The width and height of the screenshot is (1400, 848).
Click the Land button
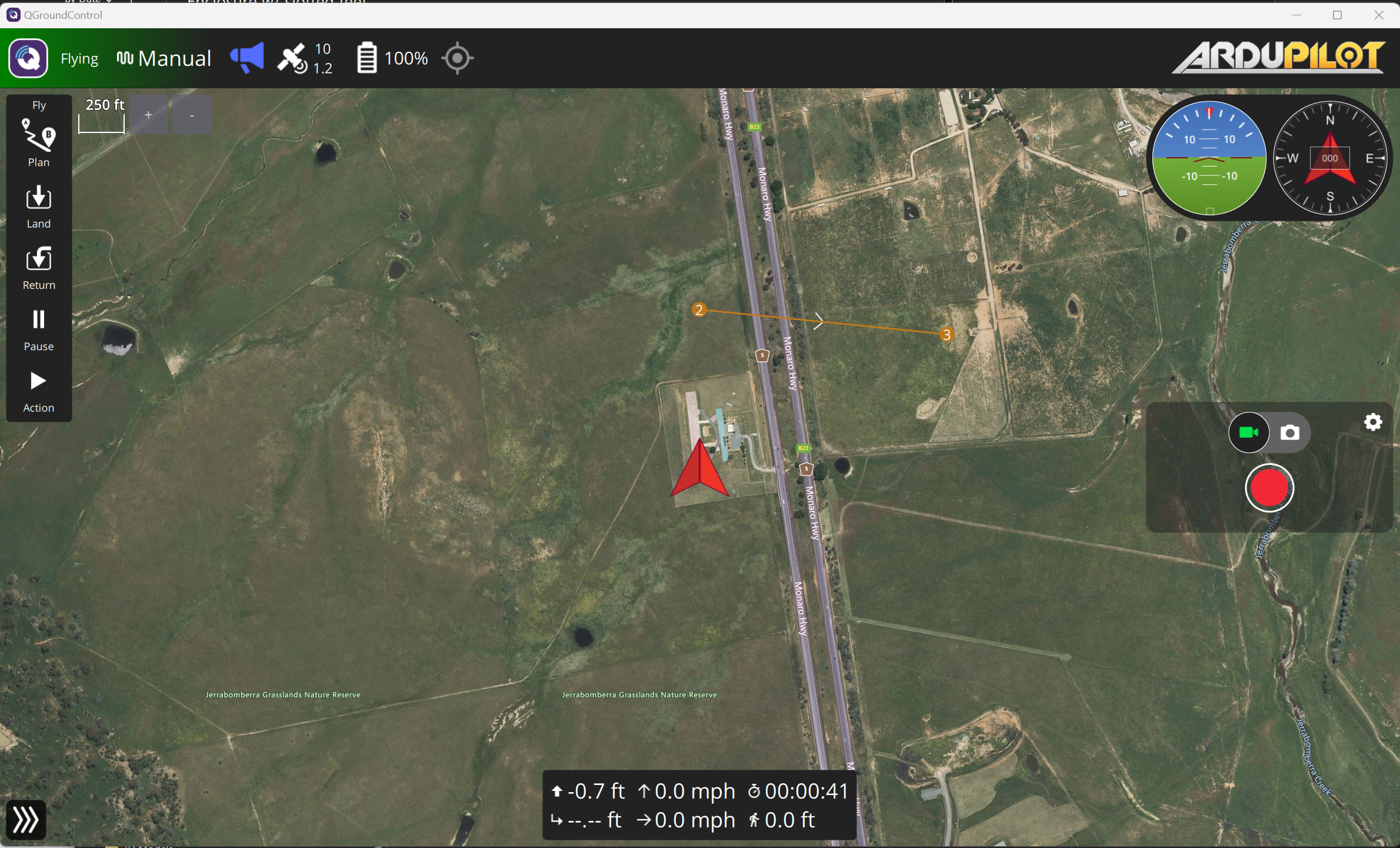coord(39,206)
